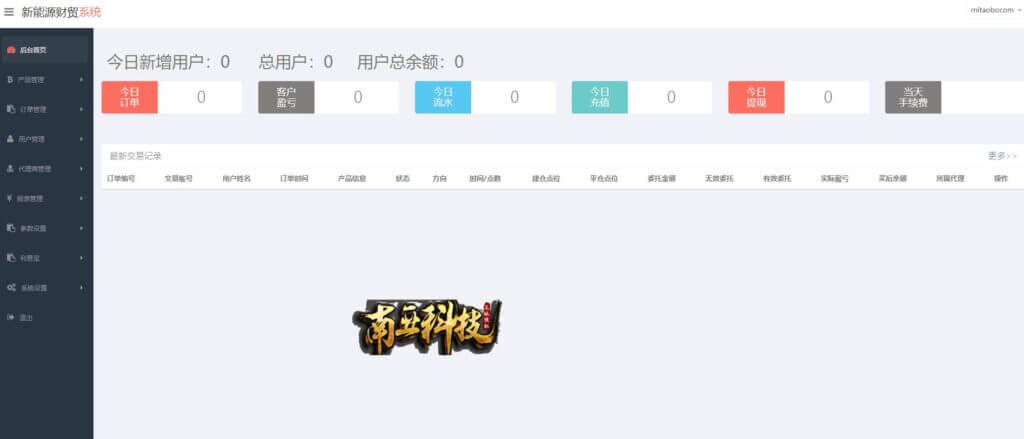Image resolution: width=1024 pixels, height=439 pixels.
Task: Click the 用户姓名 column header
Action: point(236,178)
